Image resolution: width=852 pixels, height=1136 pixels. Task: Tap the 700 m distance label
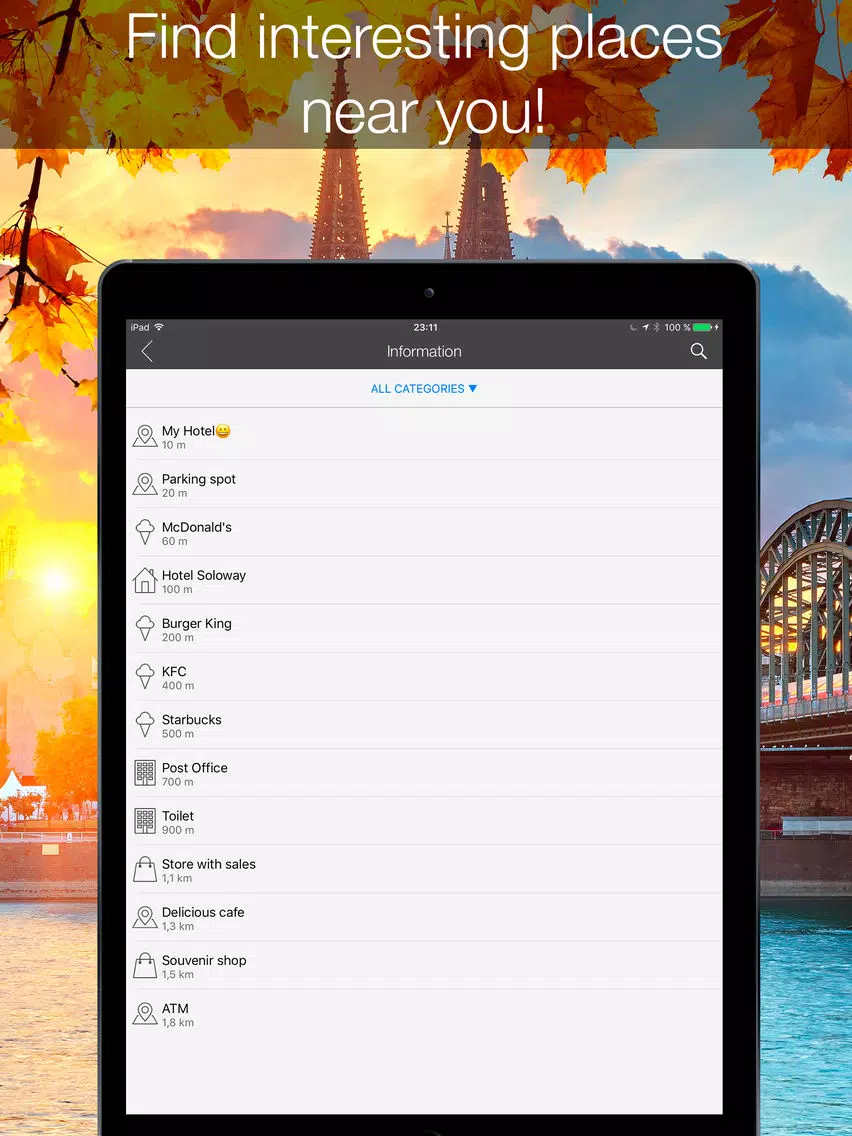[178, 782]
